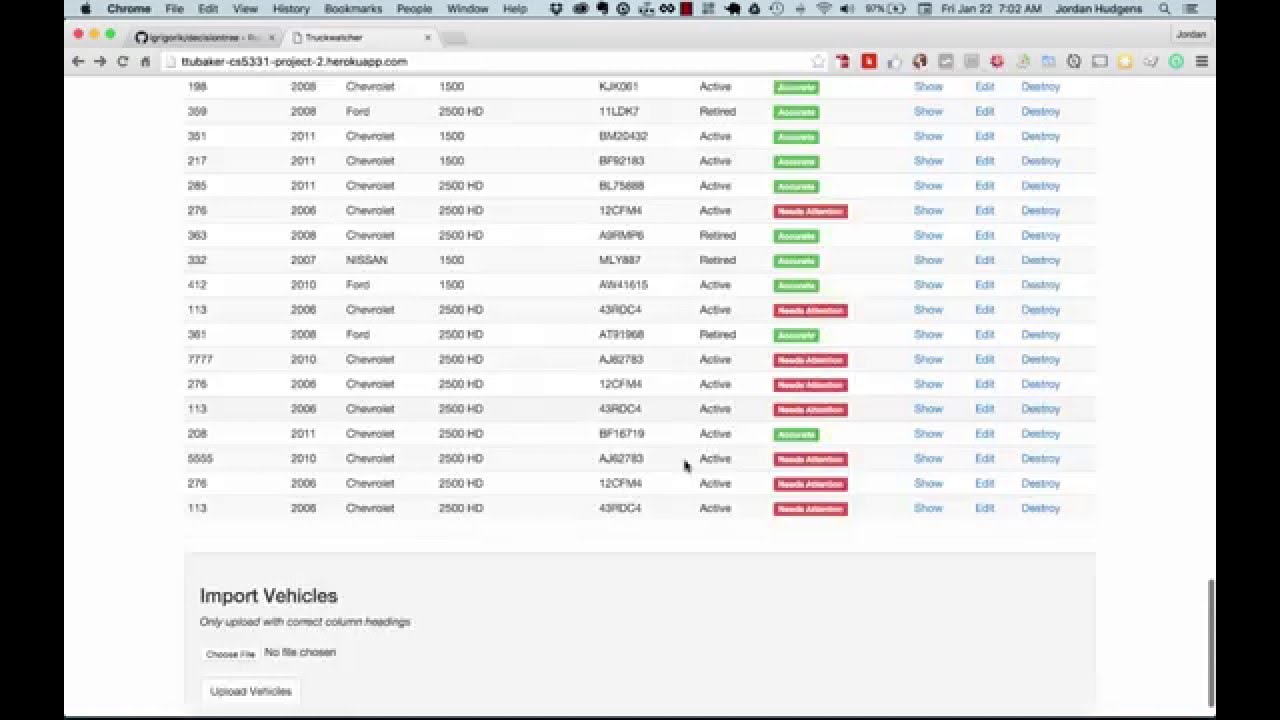
Task: Open the File menu
Action: 174,9
